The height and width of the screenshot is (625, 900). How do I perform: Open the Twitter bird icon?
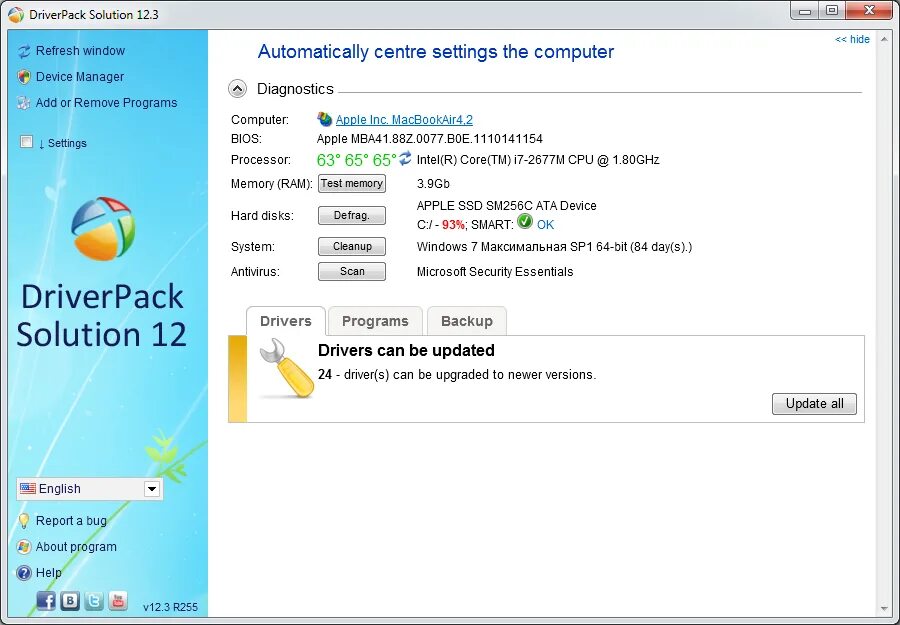click(94, 601)
